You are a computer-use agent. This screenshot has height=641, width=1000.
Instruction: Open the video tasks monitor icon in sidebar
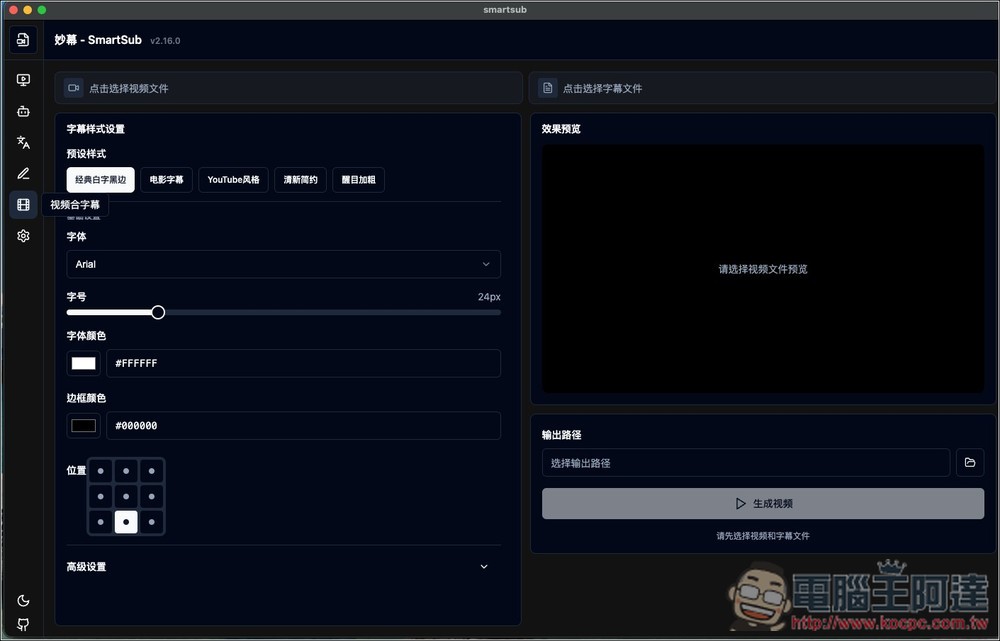(23, 80)
